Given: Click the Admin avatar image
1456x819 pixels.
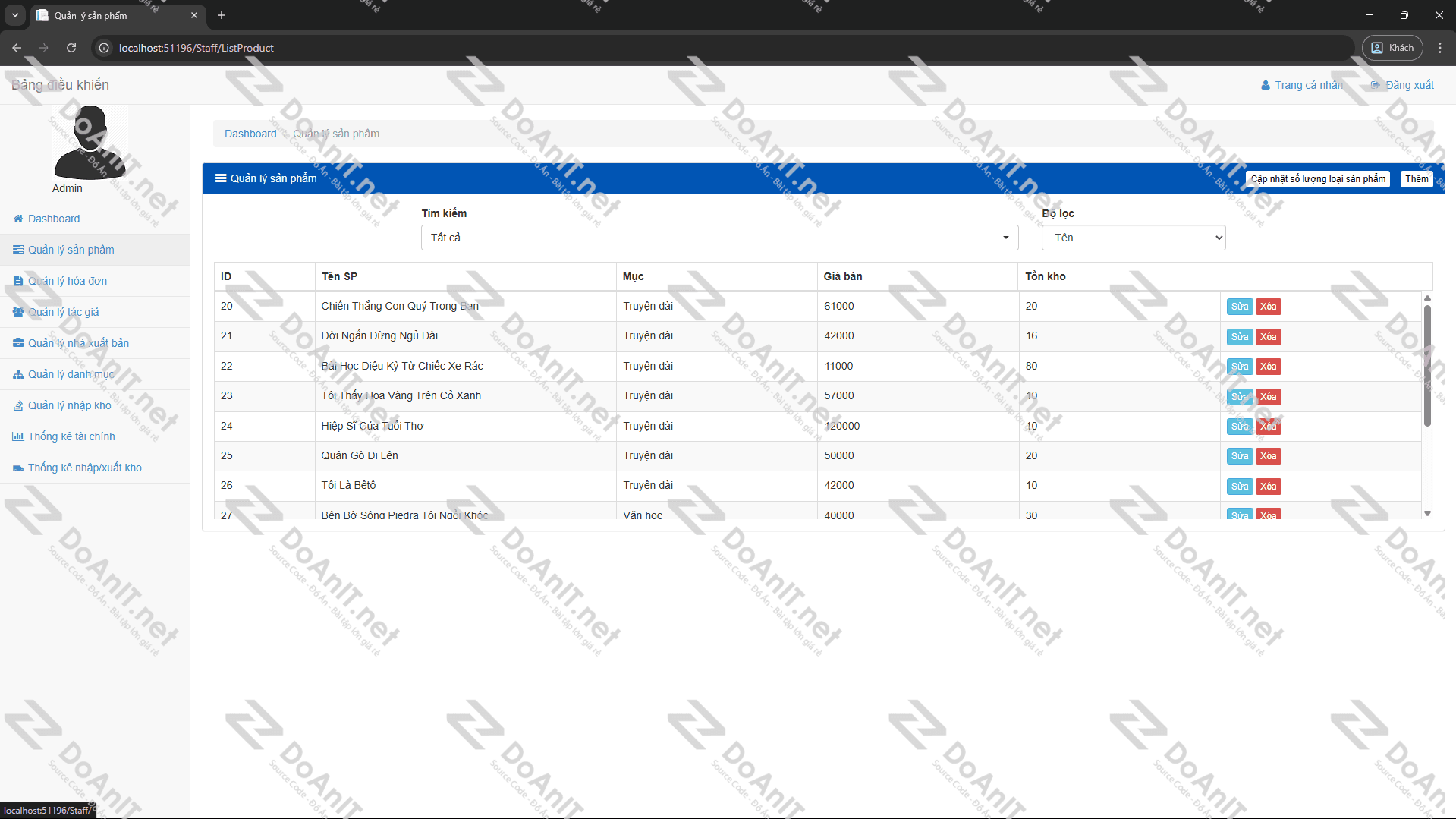Looking at the screenshot, I should pos(90,143).
